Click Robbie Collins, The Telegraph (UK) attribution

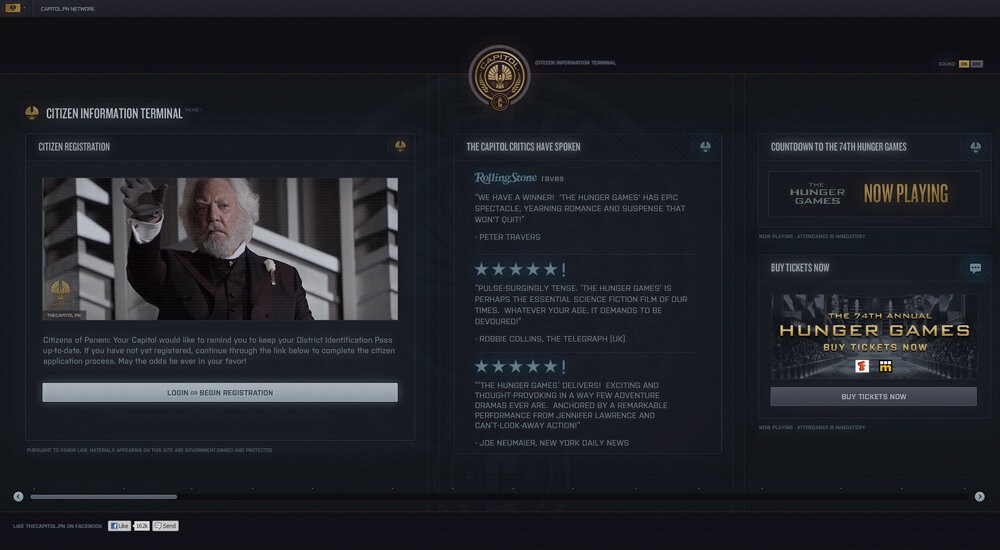point(550,339)
